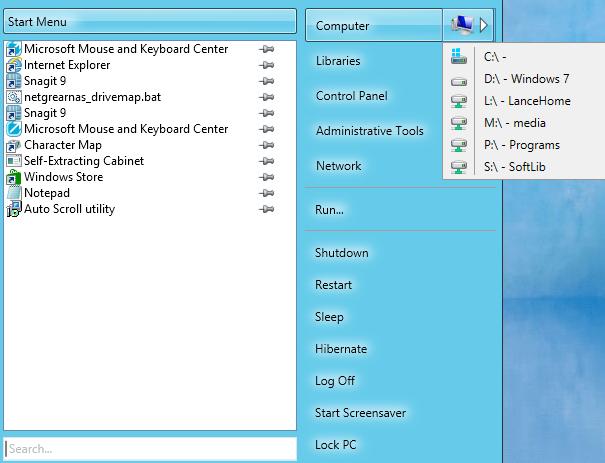The width and height of the screenshot is (605, 463).
Task: Select the M:\ - media network drive
Action: 514,123
